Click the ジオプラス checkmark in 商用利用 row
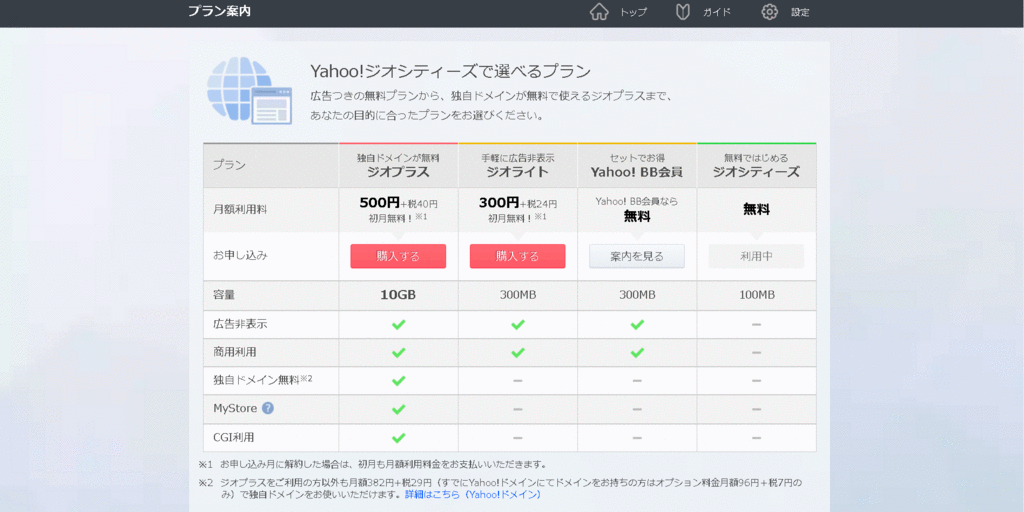 (398, 352)
